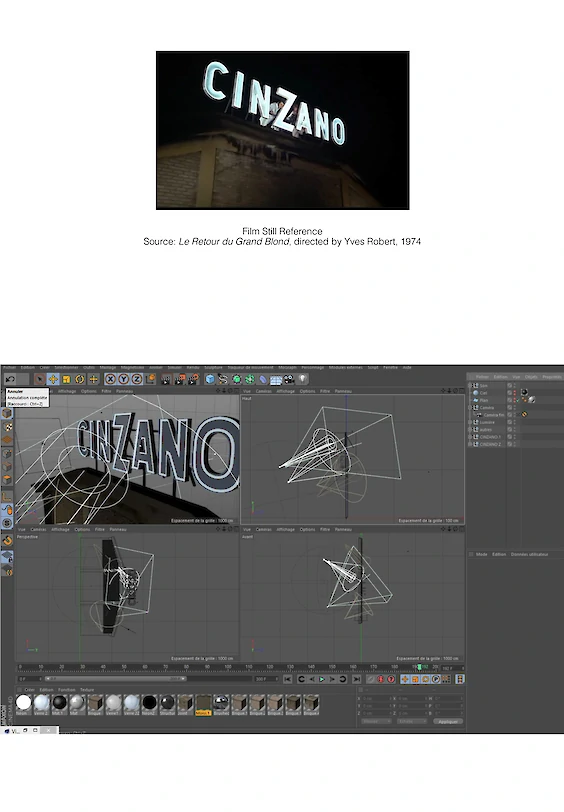Jump to the start of the animation
Image resolution: width=564 pixels, height=812 pixels.
287,679
